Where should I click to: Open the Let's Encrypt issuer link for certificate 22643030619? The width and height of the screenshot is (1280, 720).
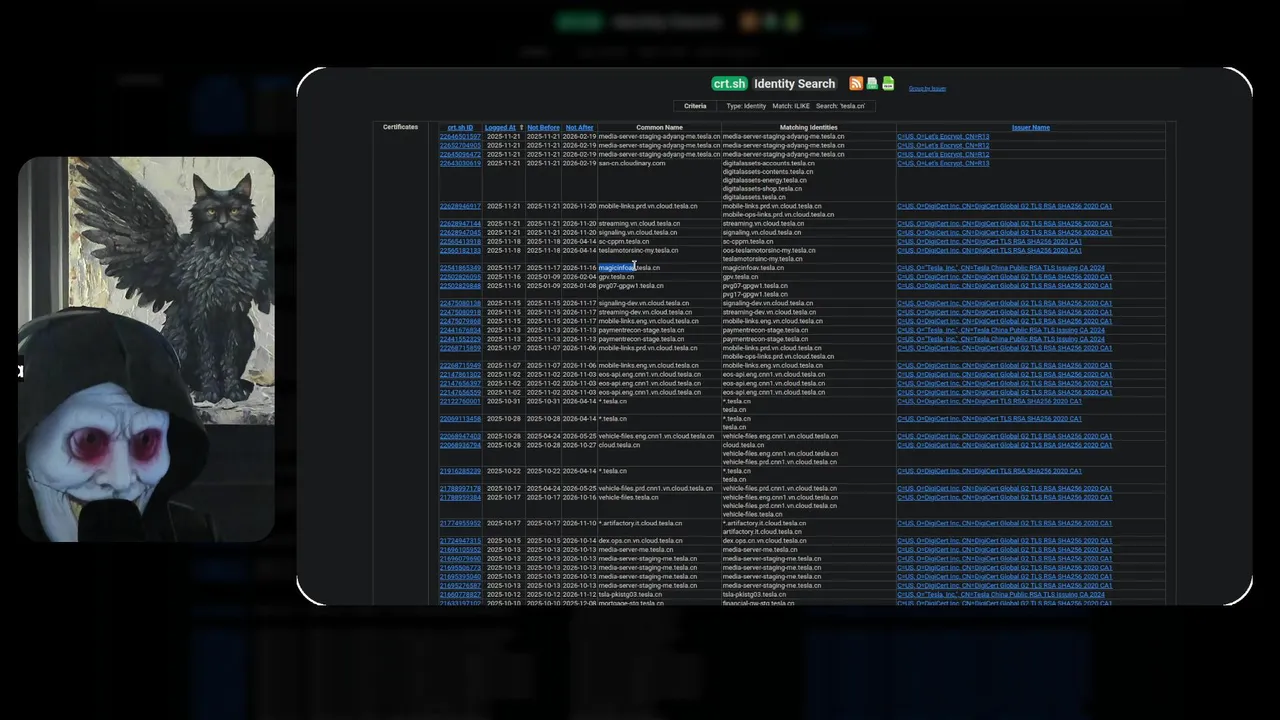(x=943, y=164)
